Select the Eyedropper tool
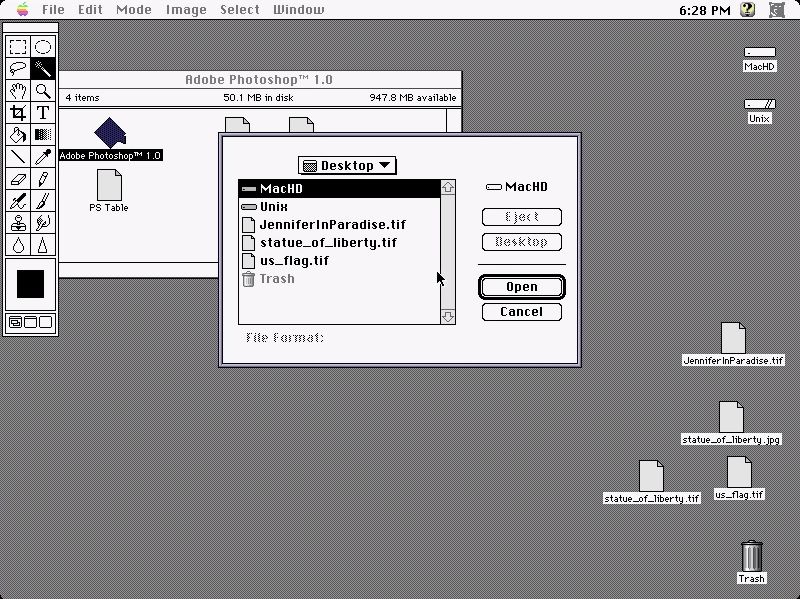Image resolution: width=800 pixels, height=599 pixels. pos(43,157)
